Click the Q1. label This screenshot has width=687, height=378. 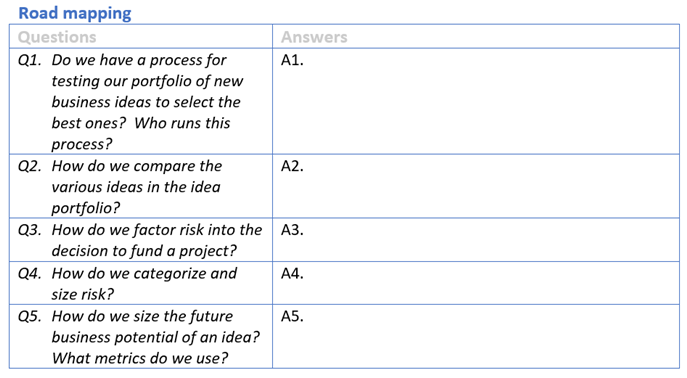[29, 60]
